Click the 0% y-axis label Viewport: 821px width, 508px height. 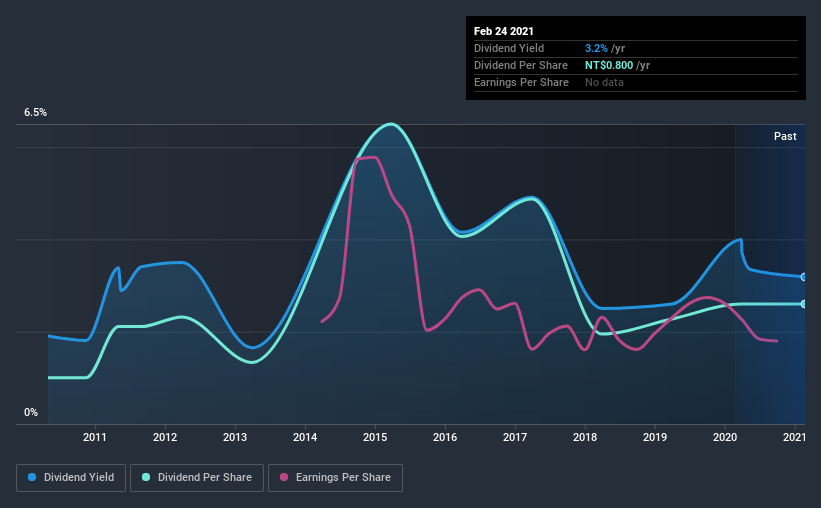[x=31, y=413]
